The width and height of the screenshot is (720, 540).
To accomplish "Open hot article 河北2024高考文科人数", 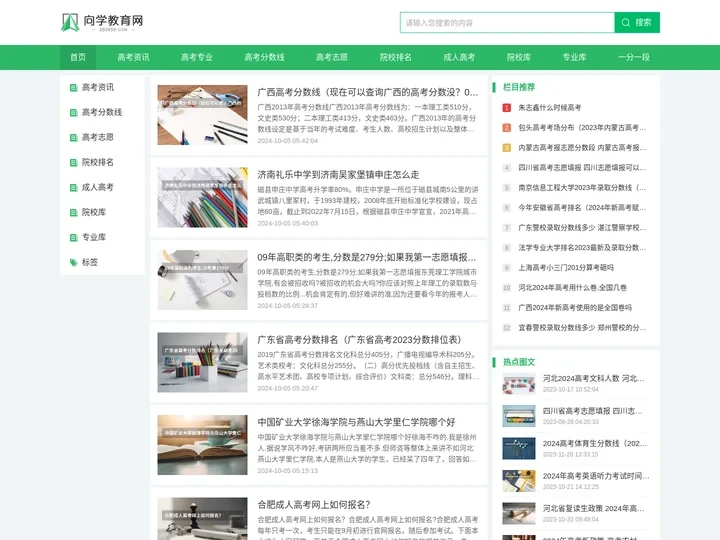I will coord(593,379).
